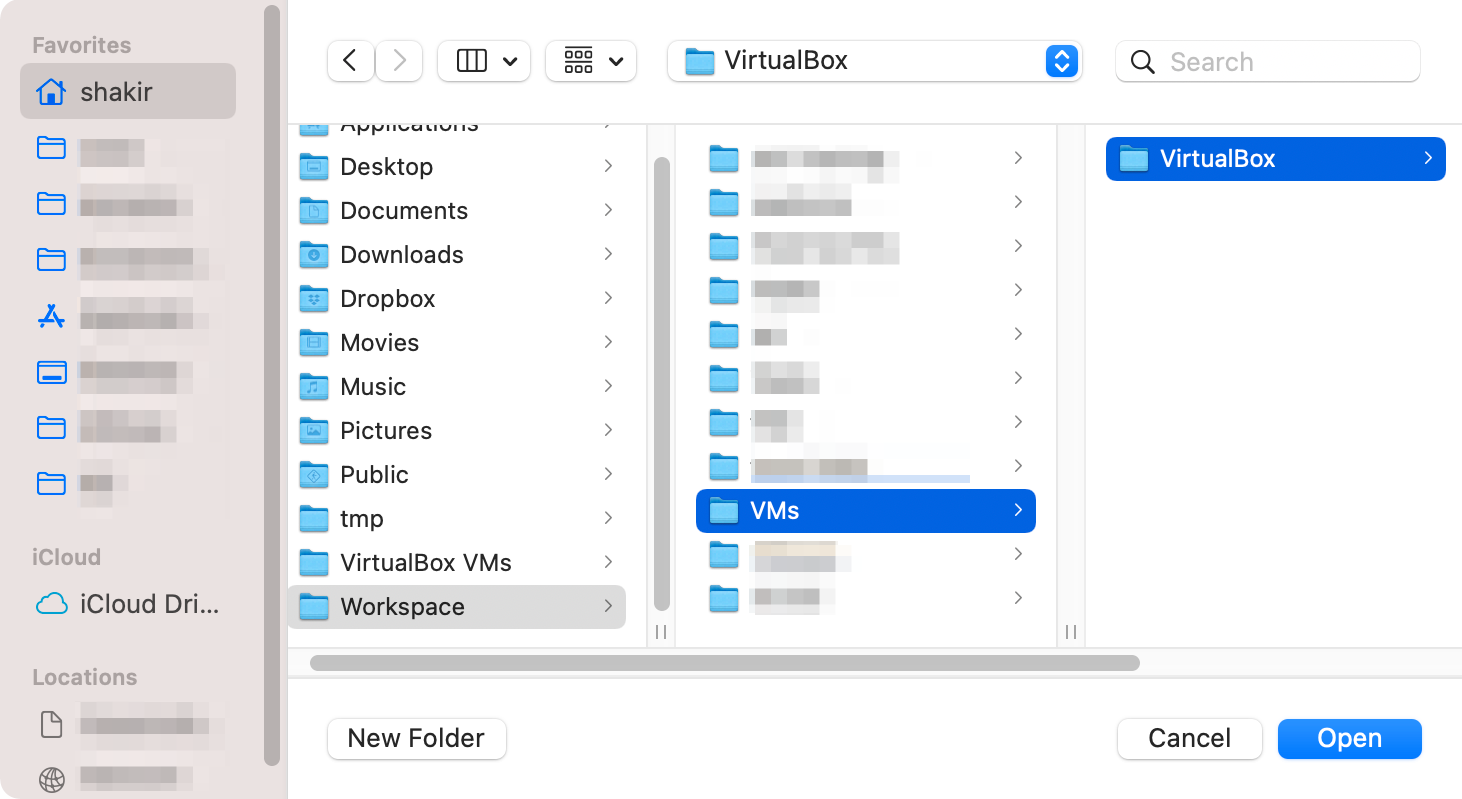Click the Workspace folder icon
The height and width of the screenshot is (799, 1462).
(x=314, y=607)
